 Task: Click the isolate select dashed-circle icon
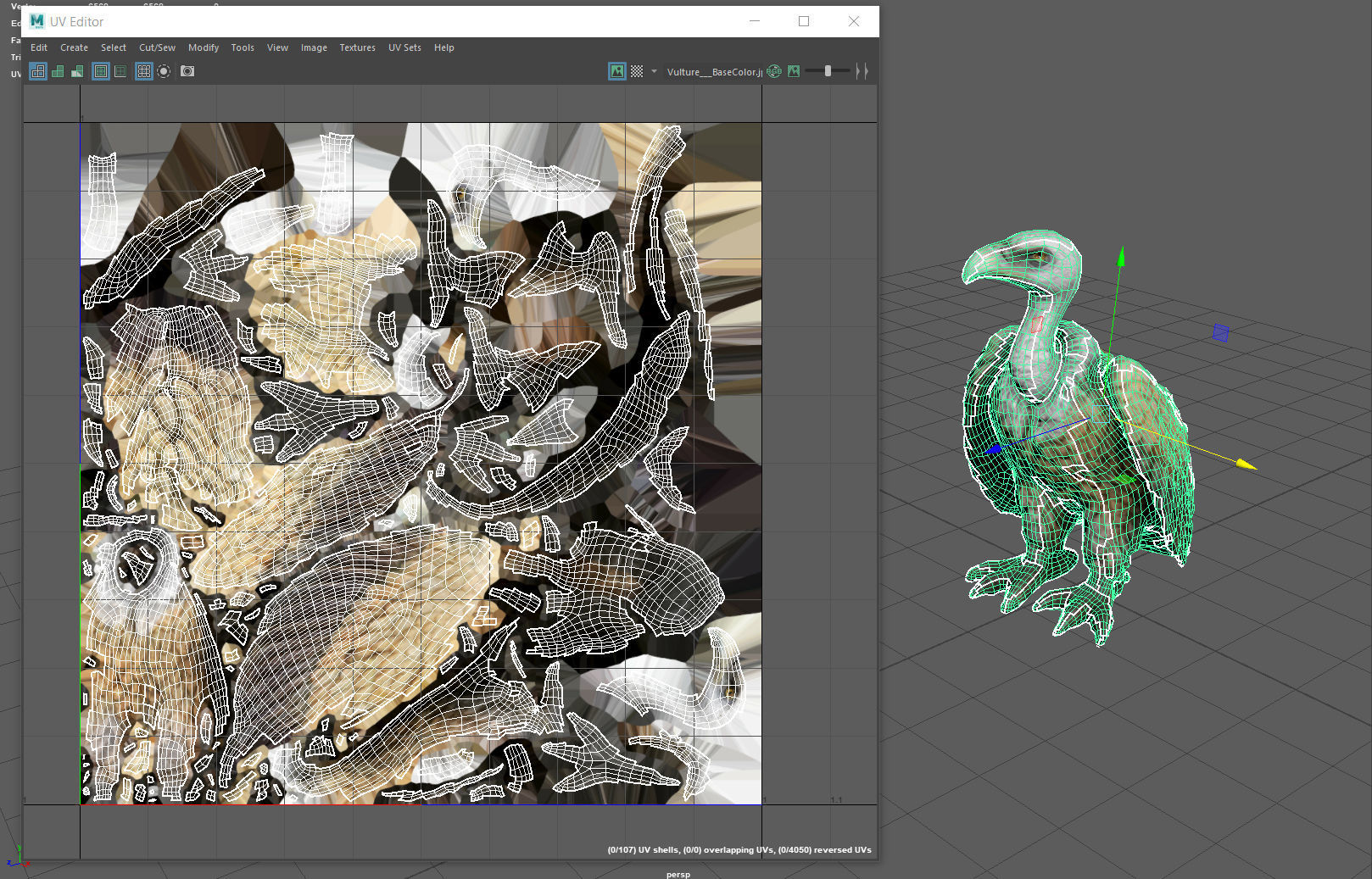[x=164, y=72]
